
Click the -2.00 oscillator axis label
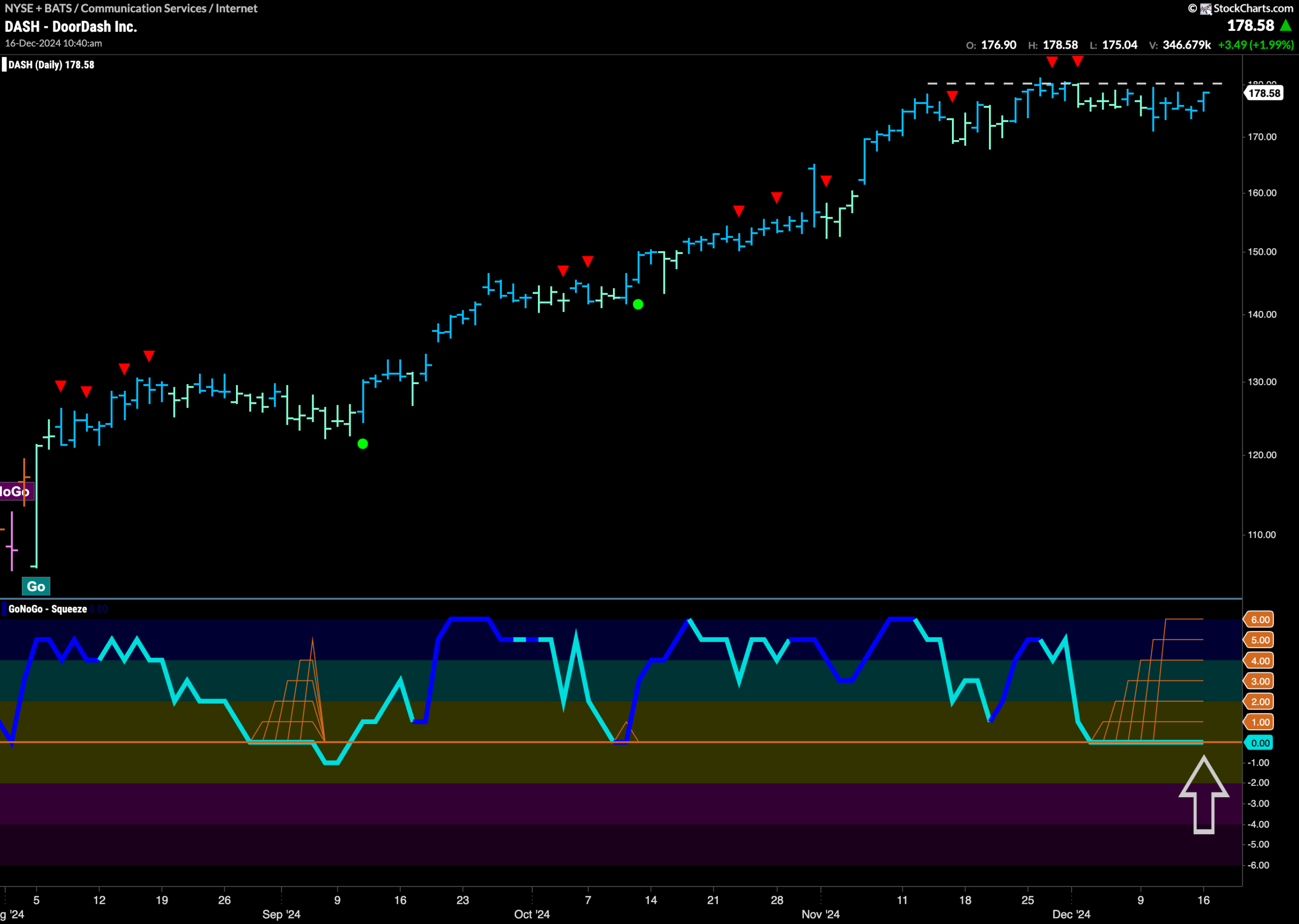1258,783
